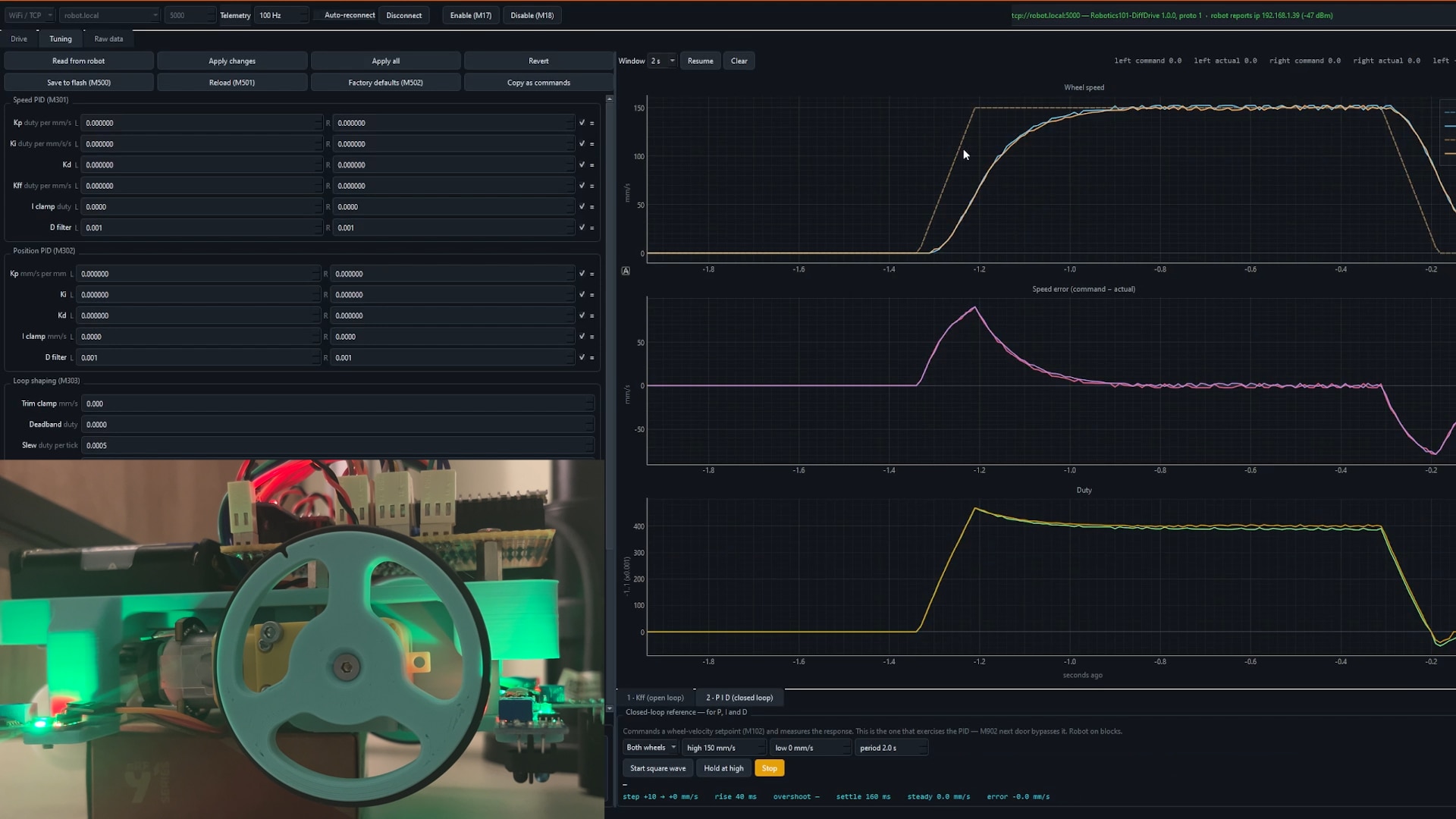
Task: Click the Speed PID Kp left value field
Action: 202,123
